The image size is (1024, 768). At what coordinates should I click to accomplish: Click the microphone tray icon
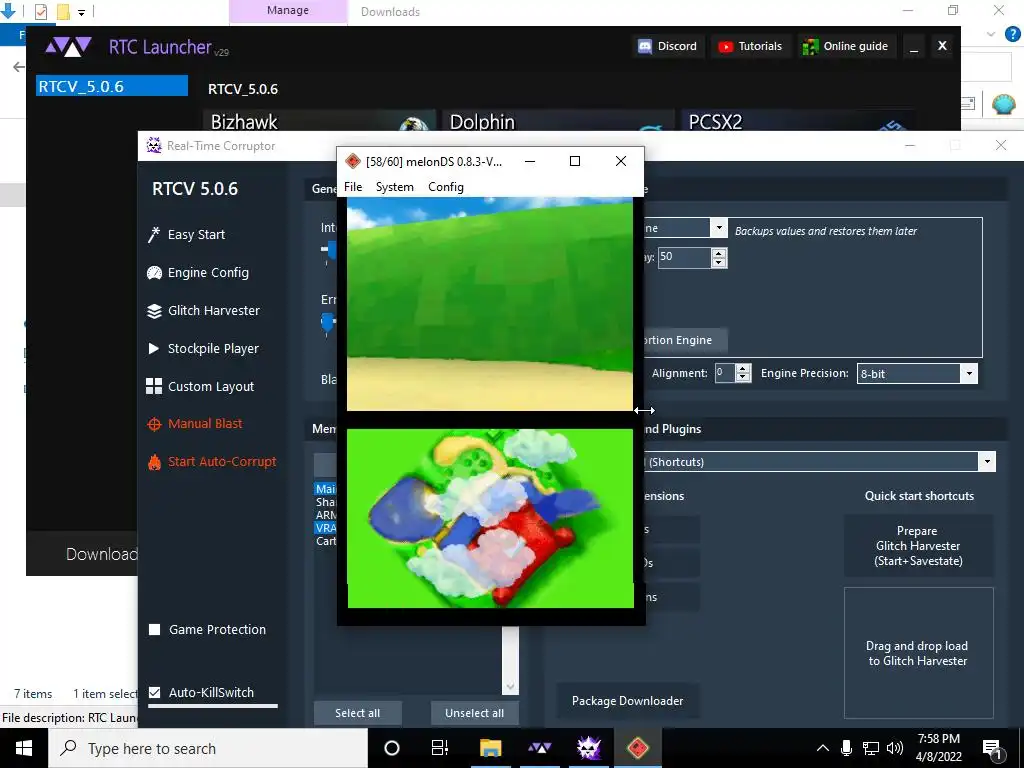pyautogui.click(x=846, y=748)
